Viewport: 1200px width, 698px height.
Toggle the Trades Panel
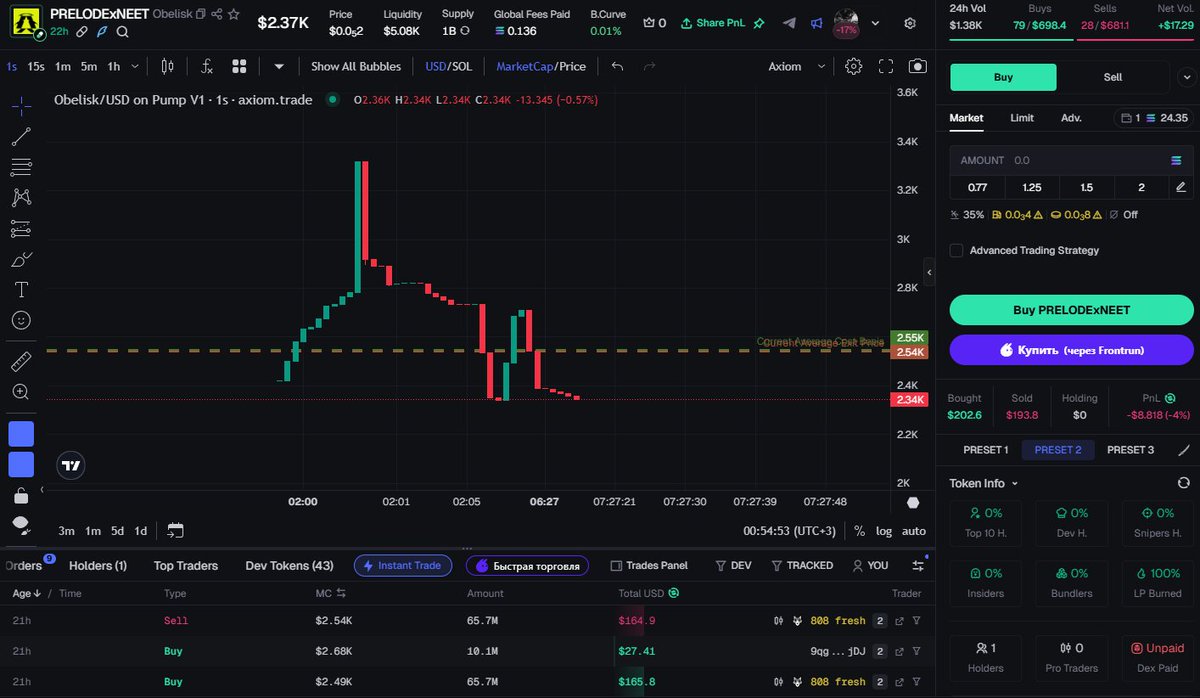tap(649, 566)
